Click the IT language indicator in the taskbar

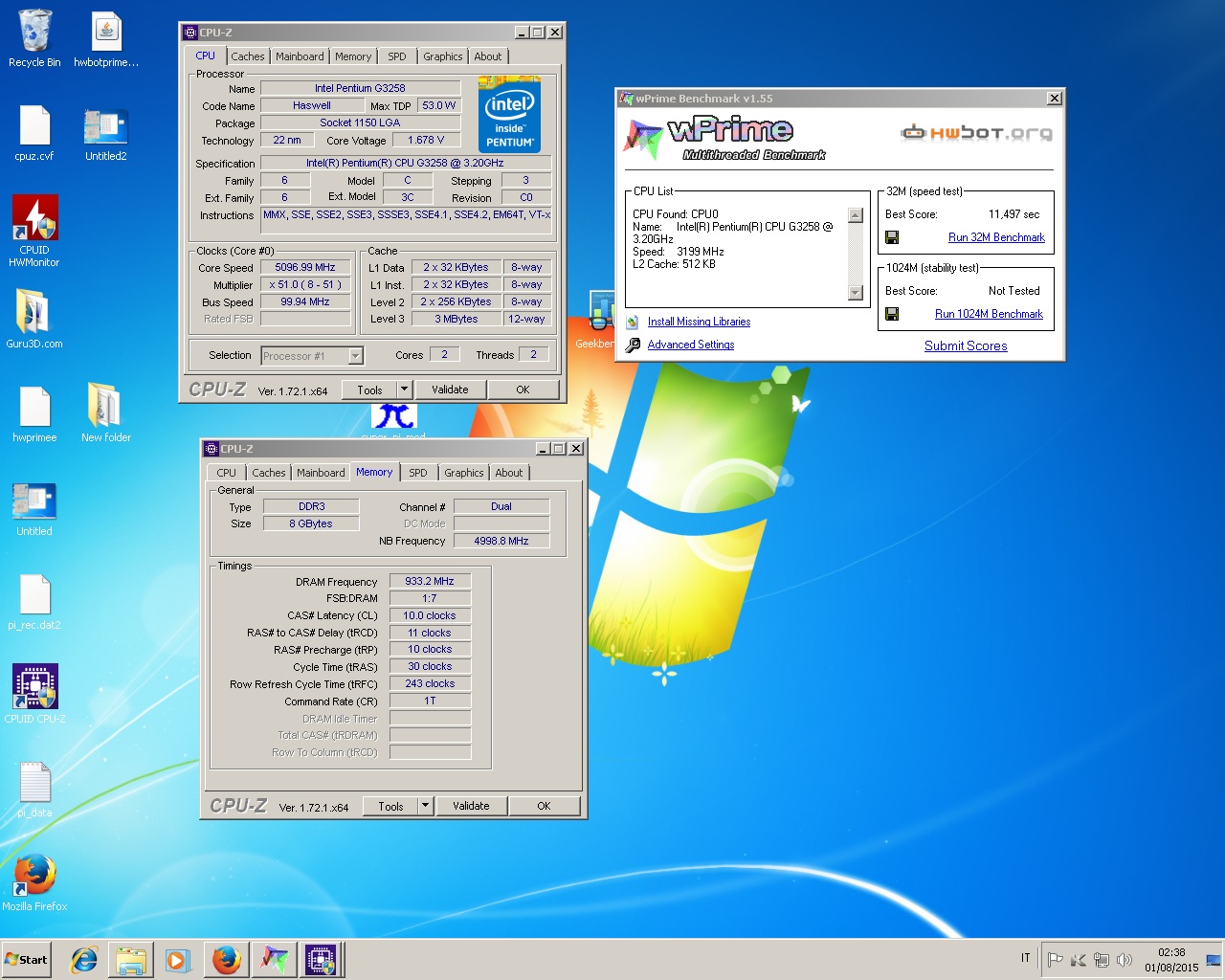tap(1025, 957)
